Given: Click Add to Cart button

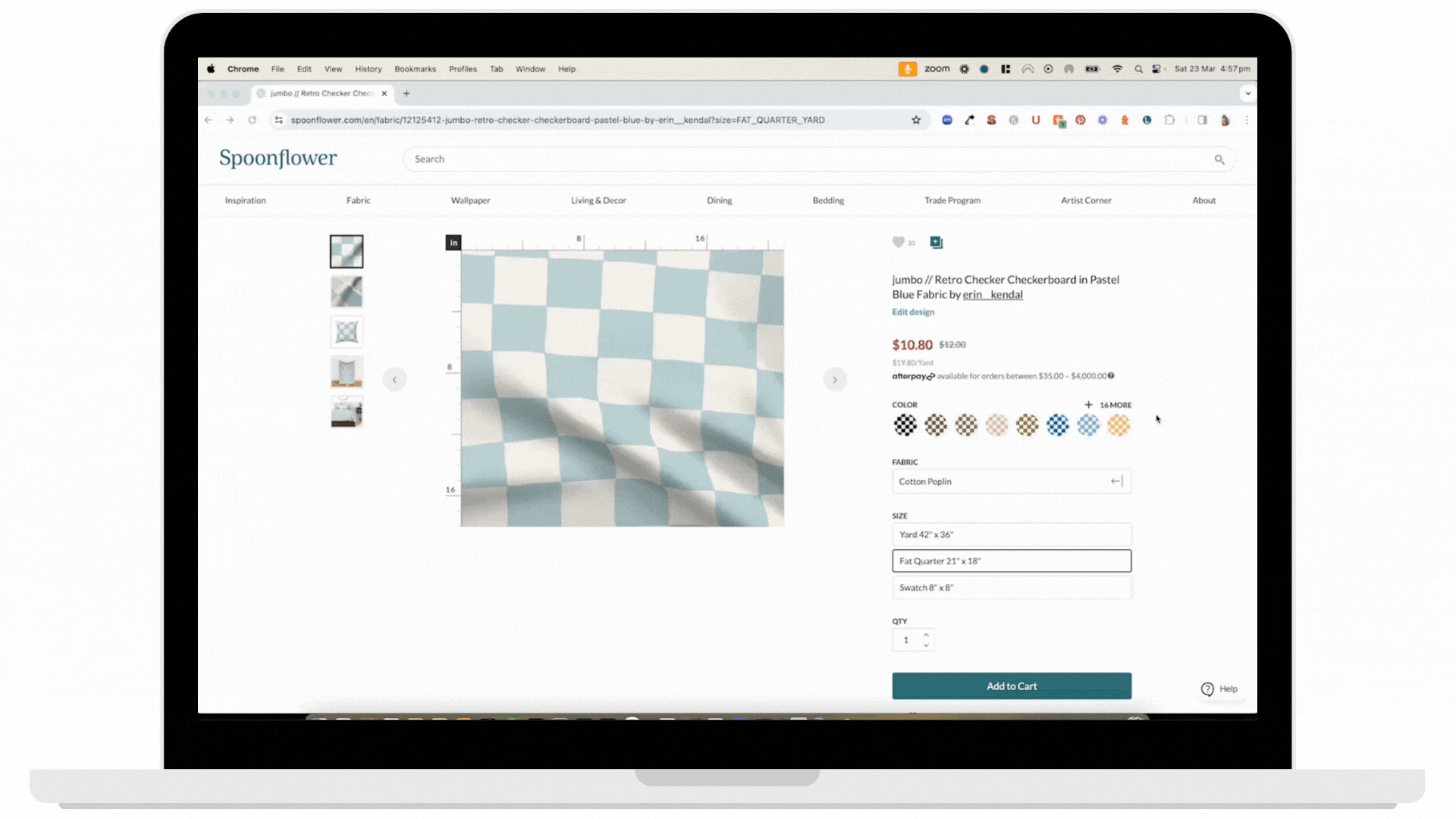Looking at the screenshot, I should tap(1011, 686).
